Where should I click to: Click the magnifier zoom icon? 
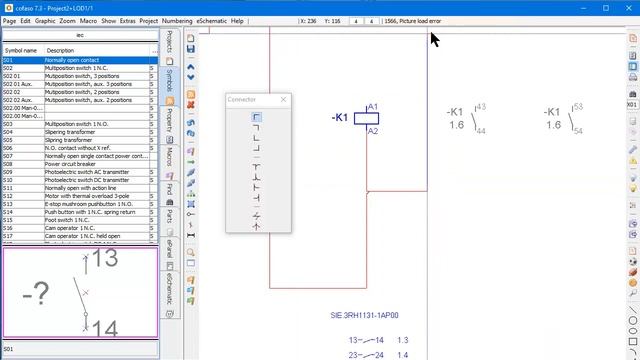coord(191,252)
